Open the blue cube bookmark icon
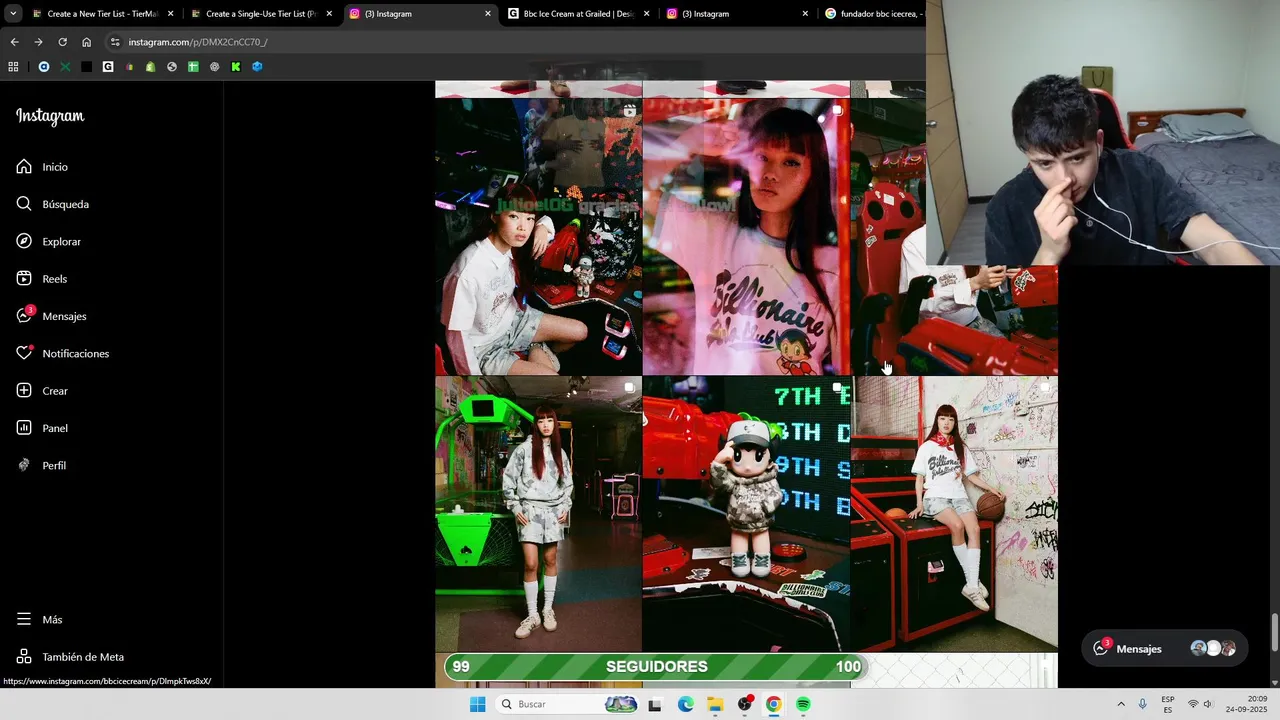The width and height of the screenshot is (1280, 720). coord(257,67)
